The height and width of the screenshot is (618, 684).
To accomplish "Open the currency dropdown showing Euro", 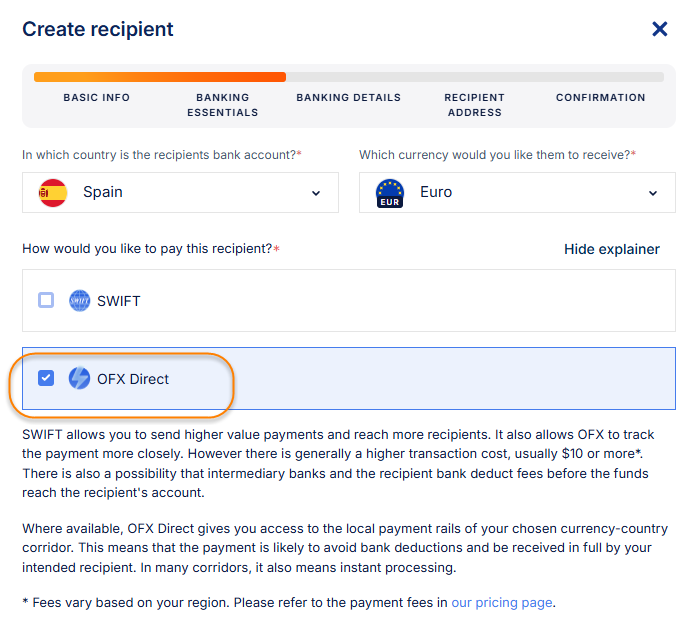I will click(517, 192).
